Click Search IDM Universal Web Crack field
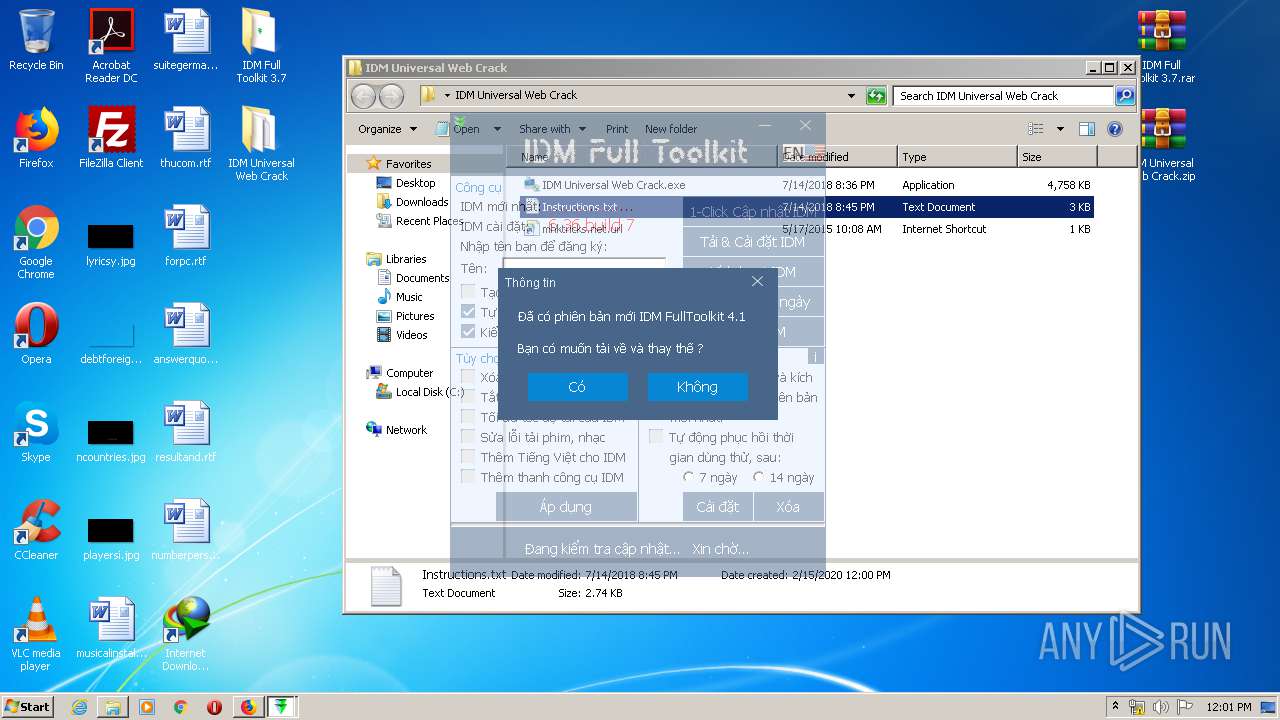The image size is (1280, 720). point(1003,96)
